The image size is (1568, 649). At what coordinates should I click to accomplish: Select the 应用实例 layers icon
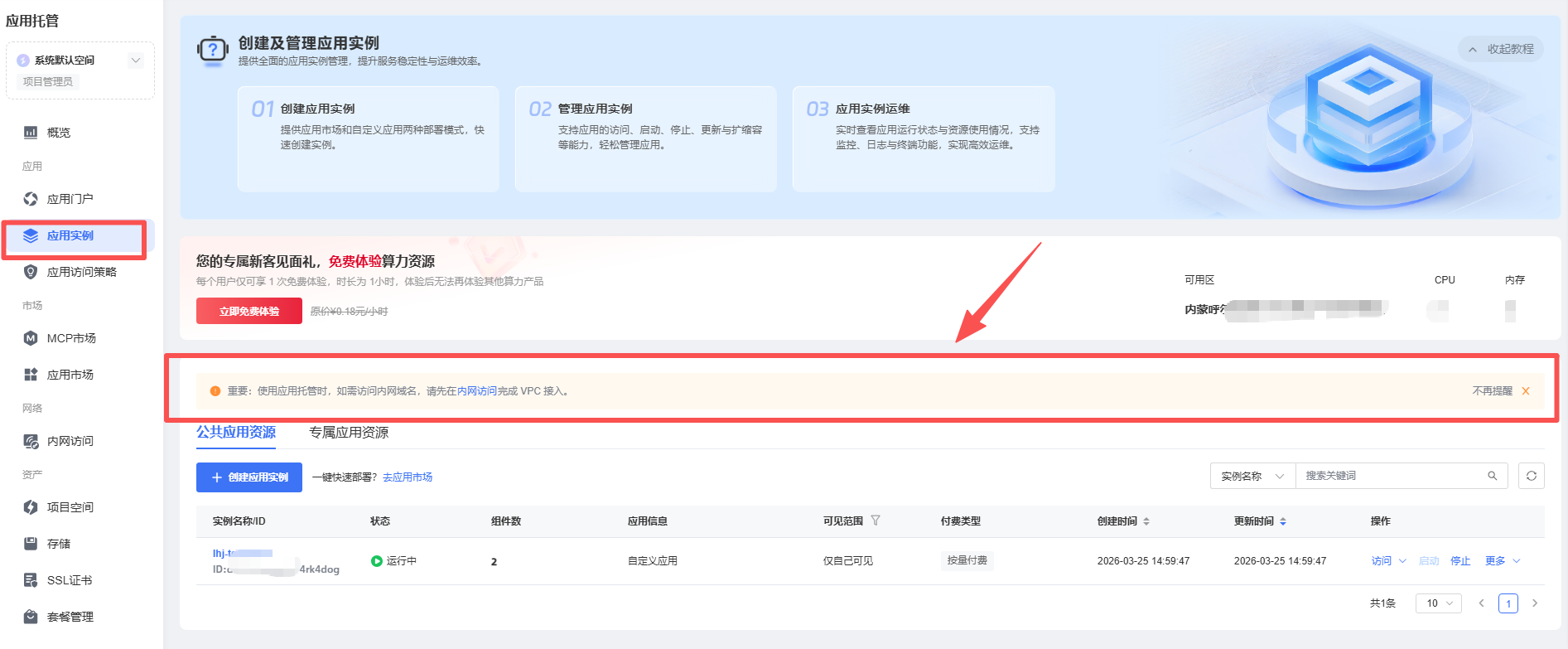(x=31, y=235)
